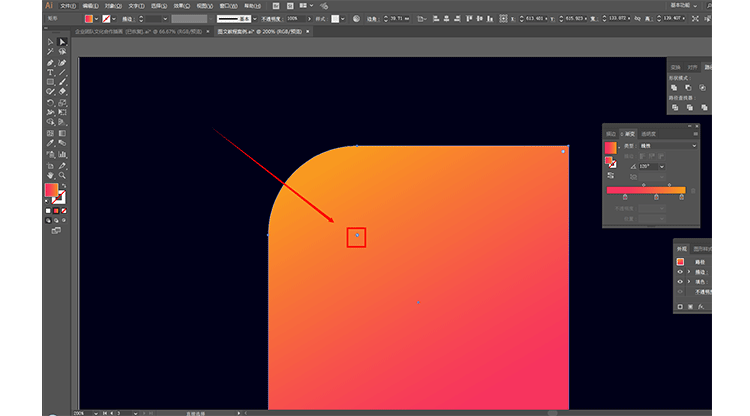Click the first shape mode Unite icon
750x416 pixels.
tap(675, 87)
